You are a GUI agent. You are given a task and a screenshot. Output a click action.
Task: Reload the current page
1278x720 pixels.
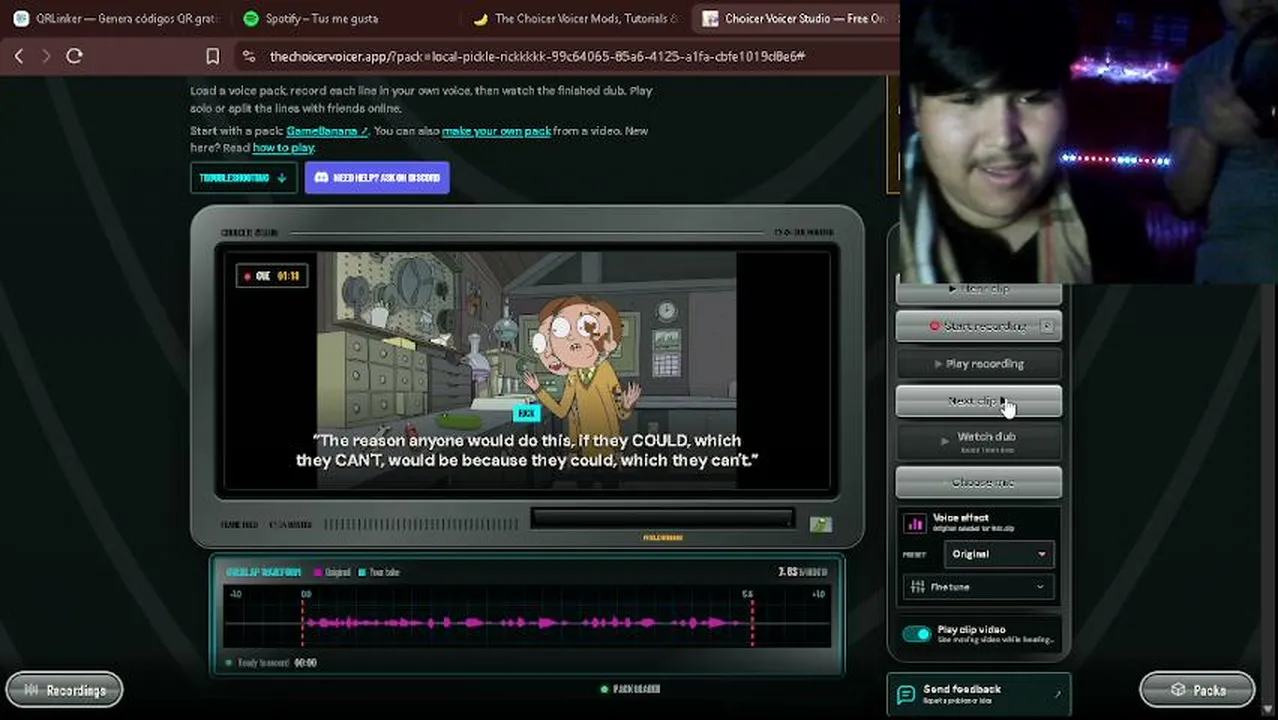click(74, 56)
